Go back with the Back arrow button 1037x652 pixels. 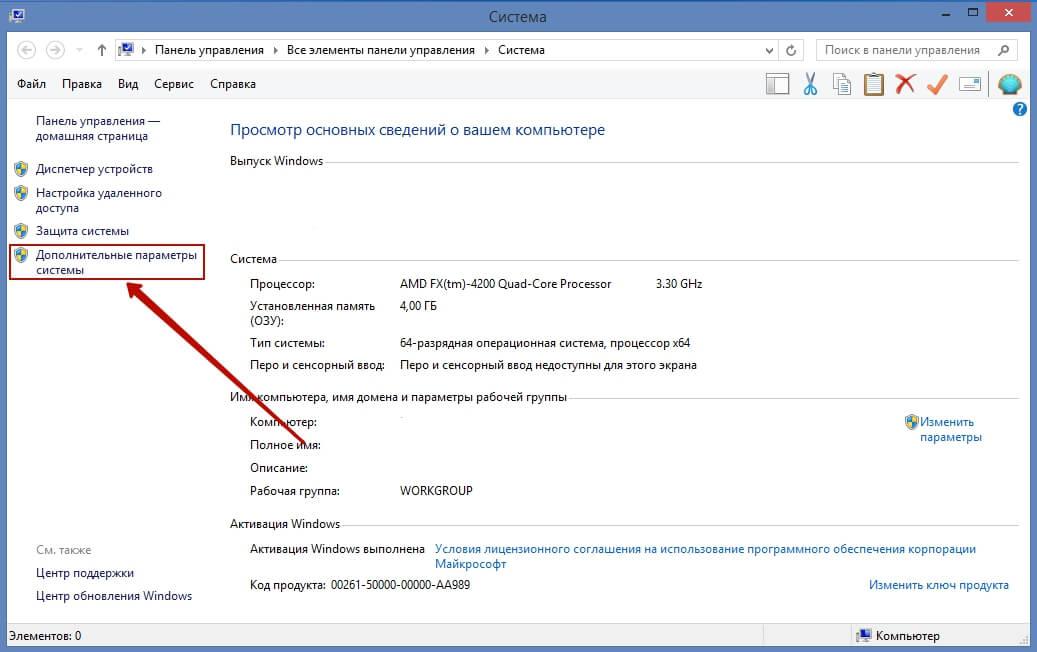pos(26,50)
